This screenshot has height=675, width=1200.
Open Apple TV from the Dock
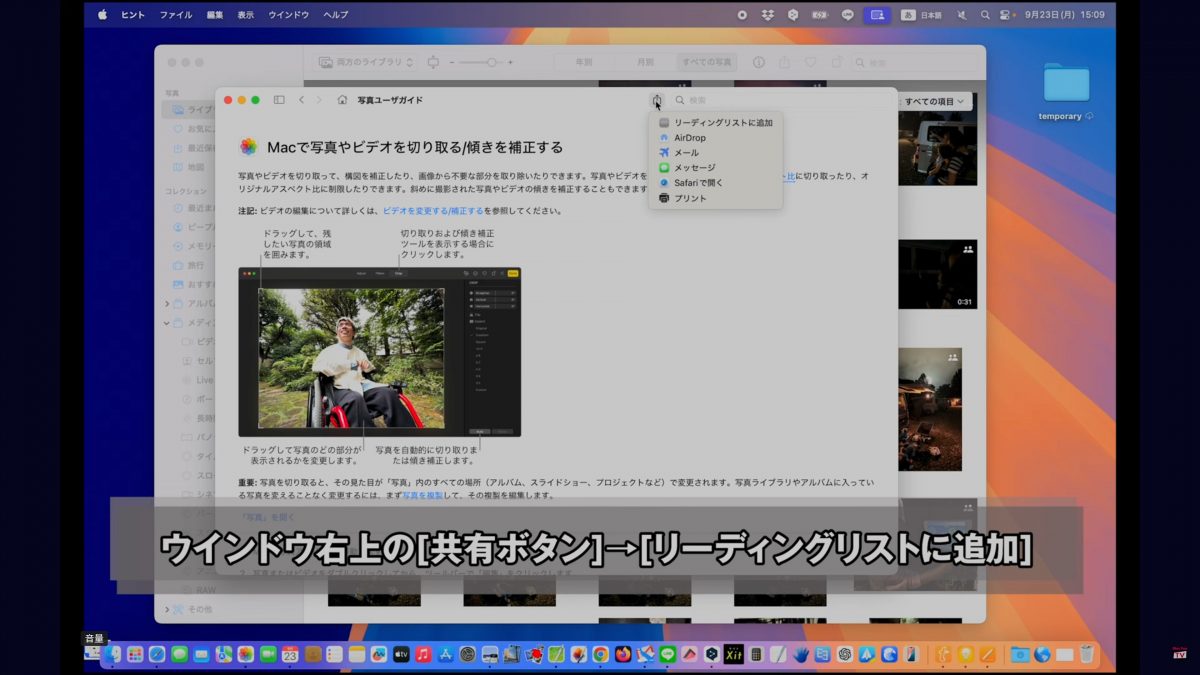click(x=401, y=654)
